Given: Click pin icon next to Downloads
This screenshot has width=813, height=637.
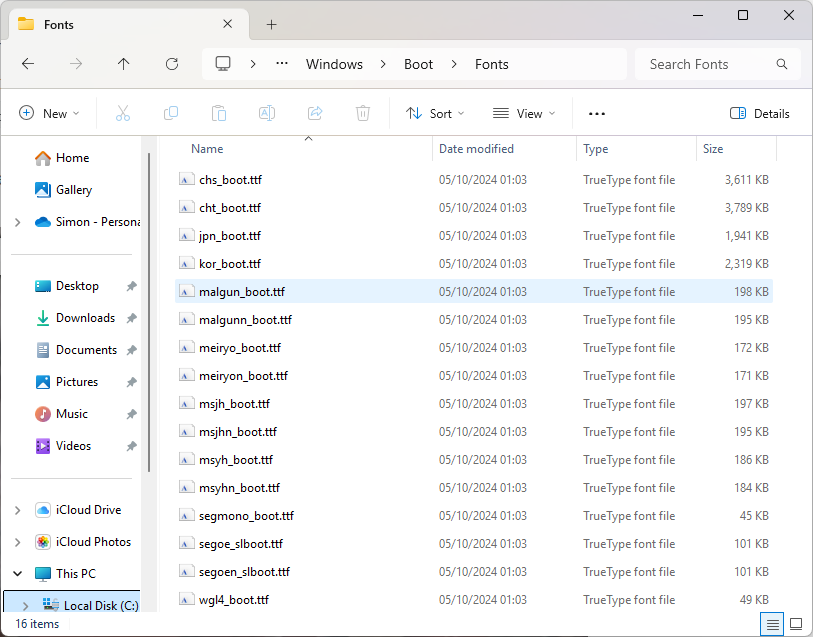Looking at the screenshot, I should (132, 318).
